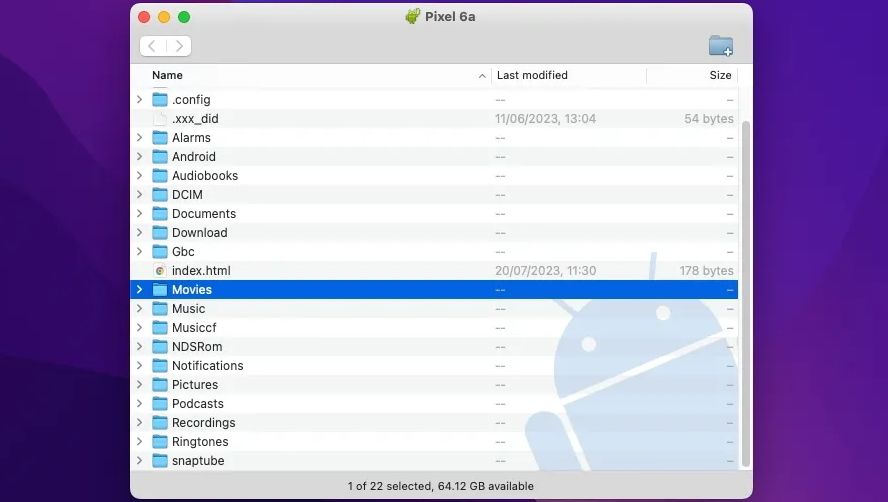Sort by the Size column header
This screenshot has width=888, height=502.
coord(692,75)
